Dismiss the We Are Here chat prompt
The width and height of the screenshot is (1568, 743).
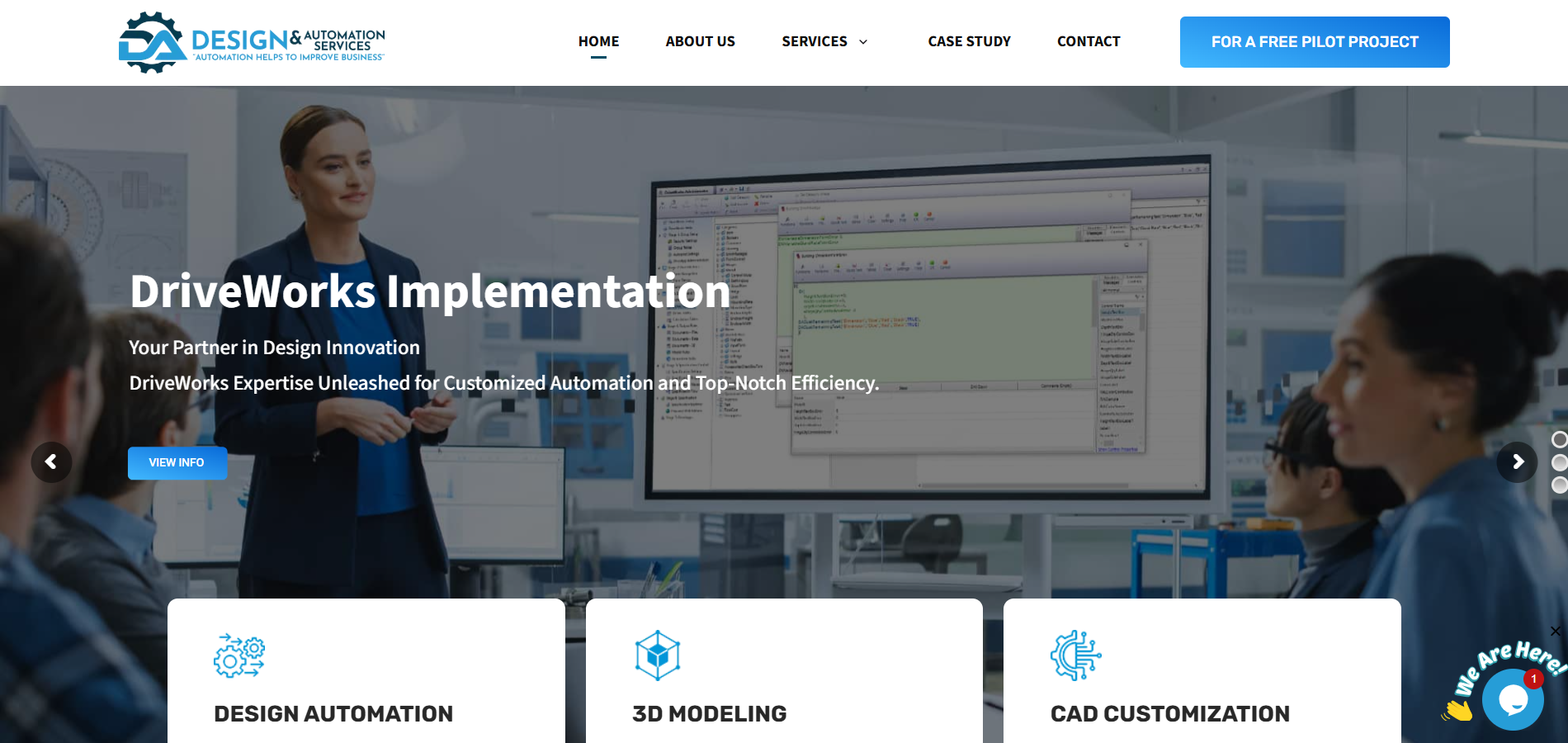[1556, 632]
